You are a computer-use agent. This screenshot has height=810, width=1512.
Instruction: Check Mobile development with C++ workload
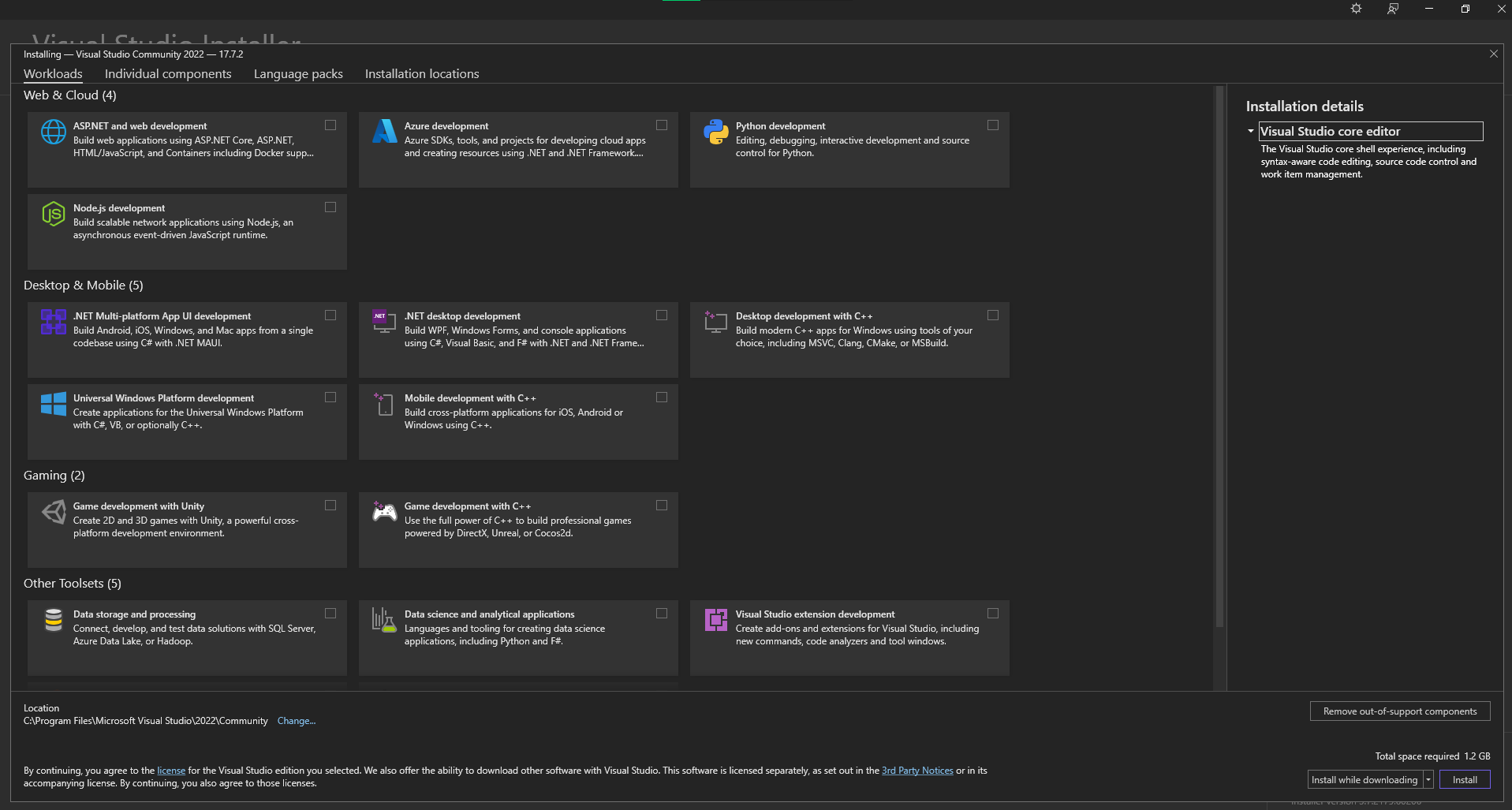(662, 398)
